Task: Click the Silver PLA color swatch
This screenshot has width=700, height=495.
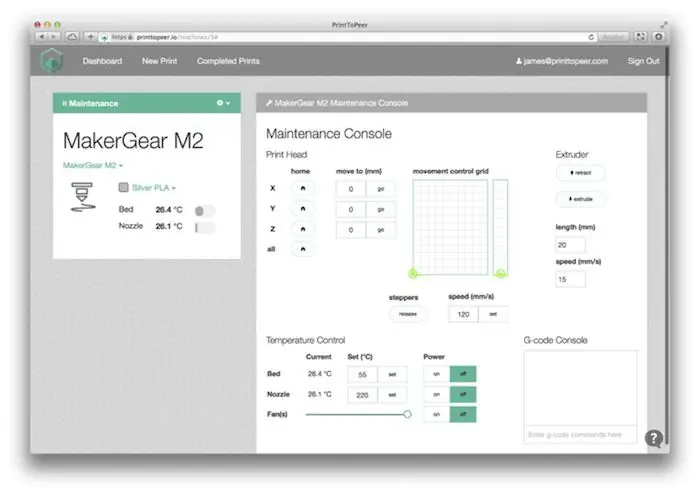Action: click(x=124, y=187)
